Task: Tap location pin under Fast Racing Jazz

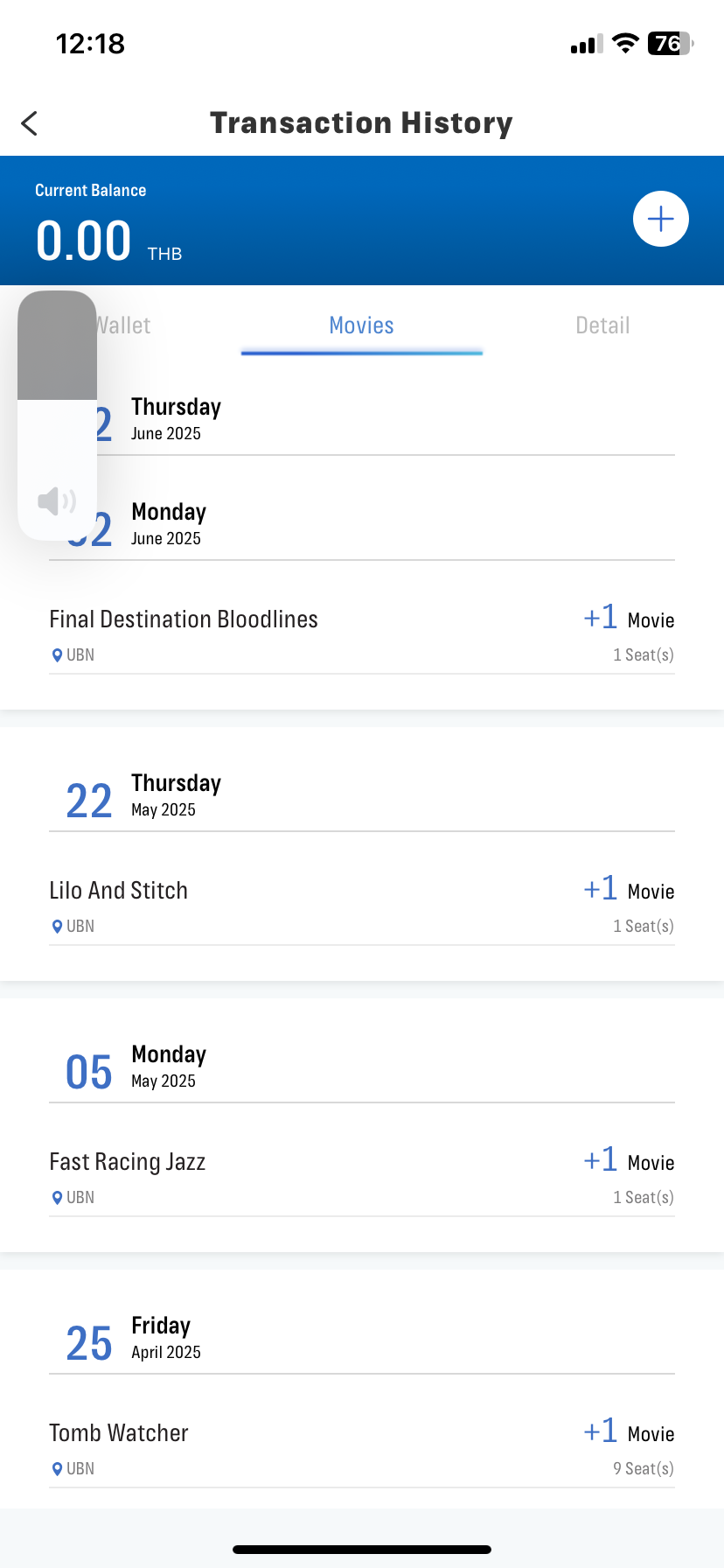Action: (58, 1198)
